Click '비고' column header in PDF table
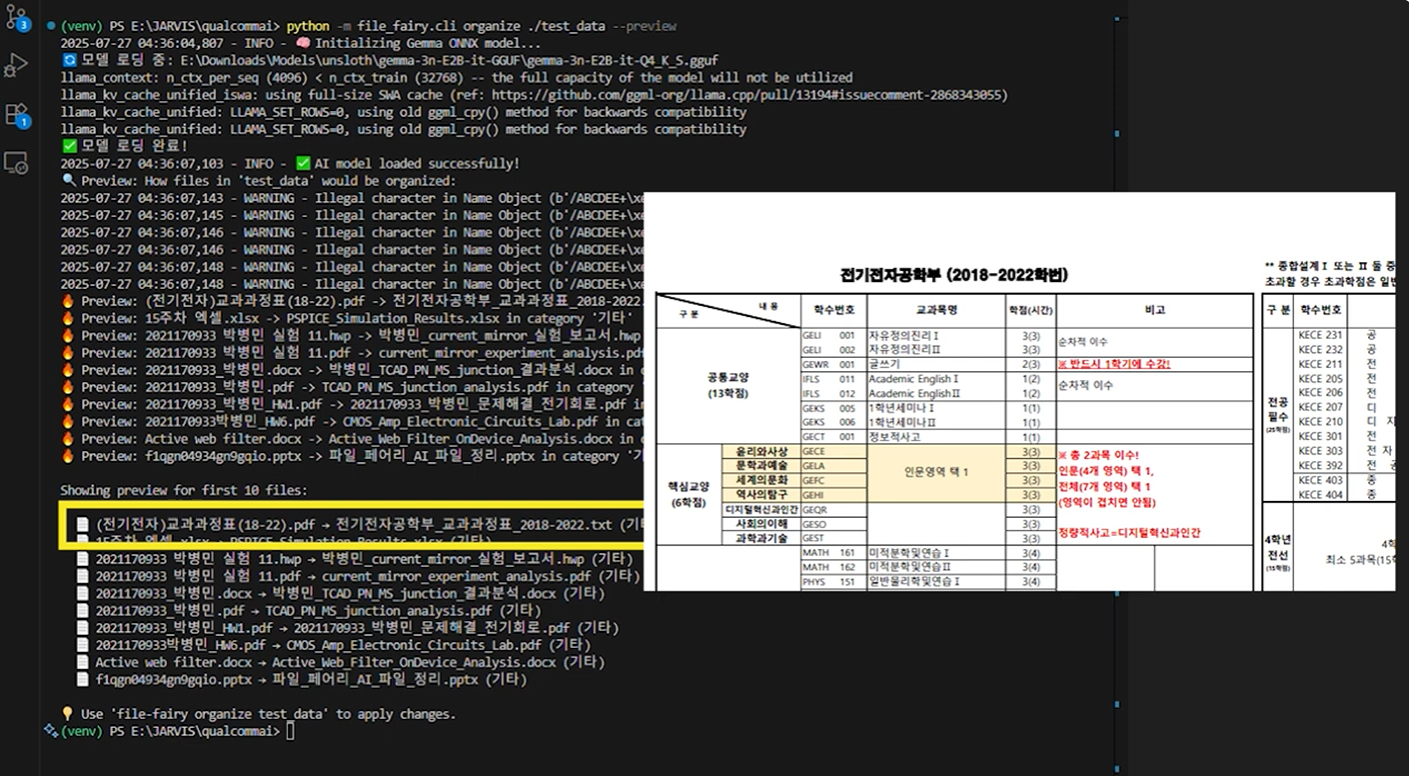Screen dimensions: 1409x776 (1155, 310)
